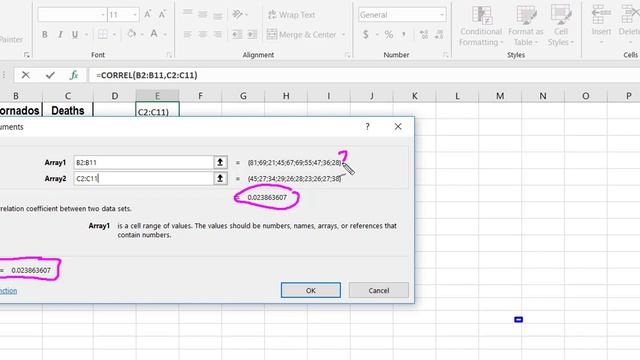Click Insert cells button
This screenshot has width=640, height=360.
coord(601,24)
